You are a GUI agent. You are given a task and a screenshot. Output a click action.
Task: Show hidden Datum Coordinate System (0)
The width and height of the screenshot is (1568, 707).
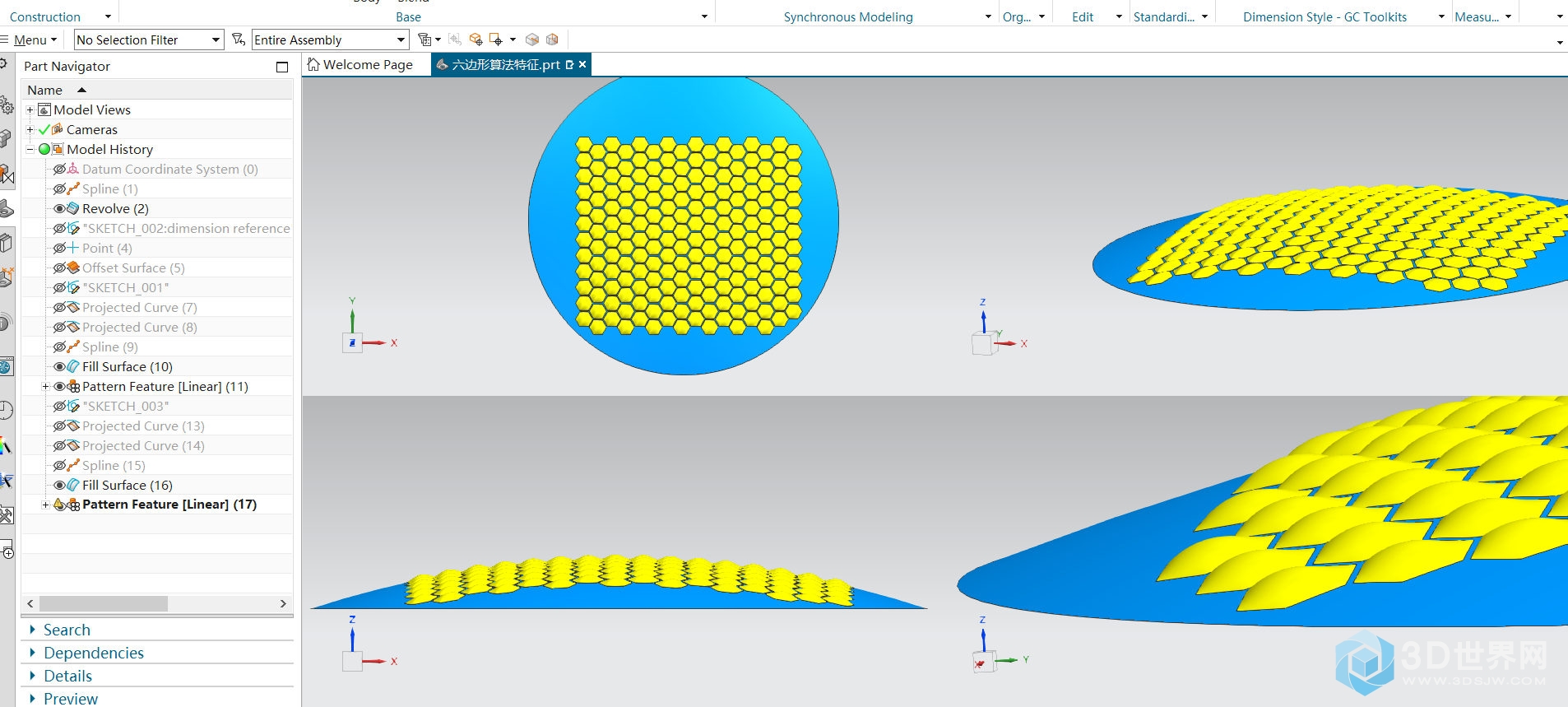coord(59,169)
